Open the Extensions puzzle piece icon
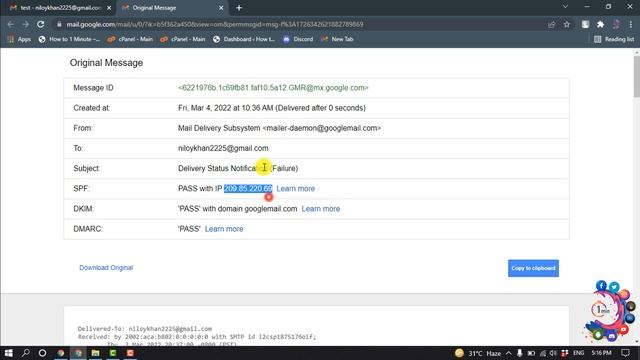This screenshot has width=640, height=360. [600, 24]
